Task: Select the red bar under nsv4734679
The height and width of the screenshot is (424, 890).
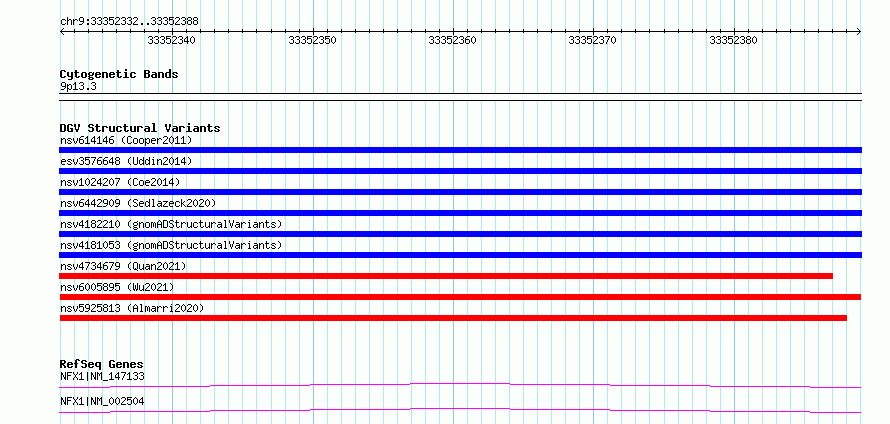Action: point(446,276)
